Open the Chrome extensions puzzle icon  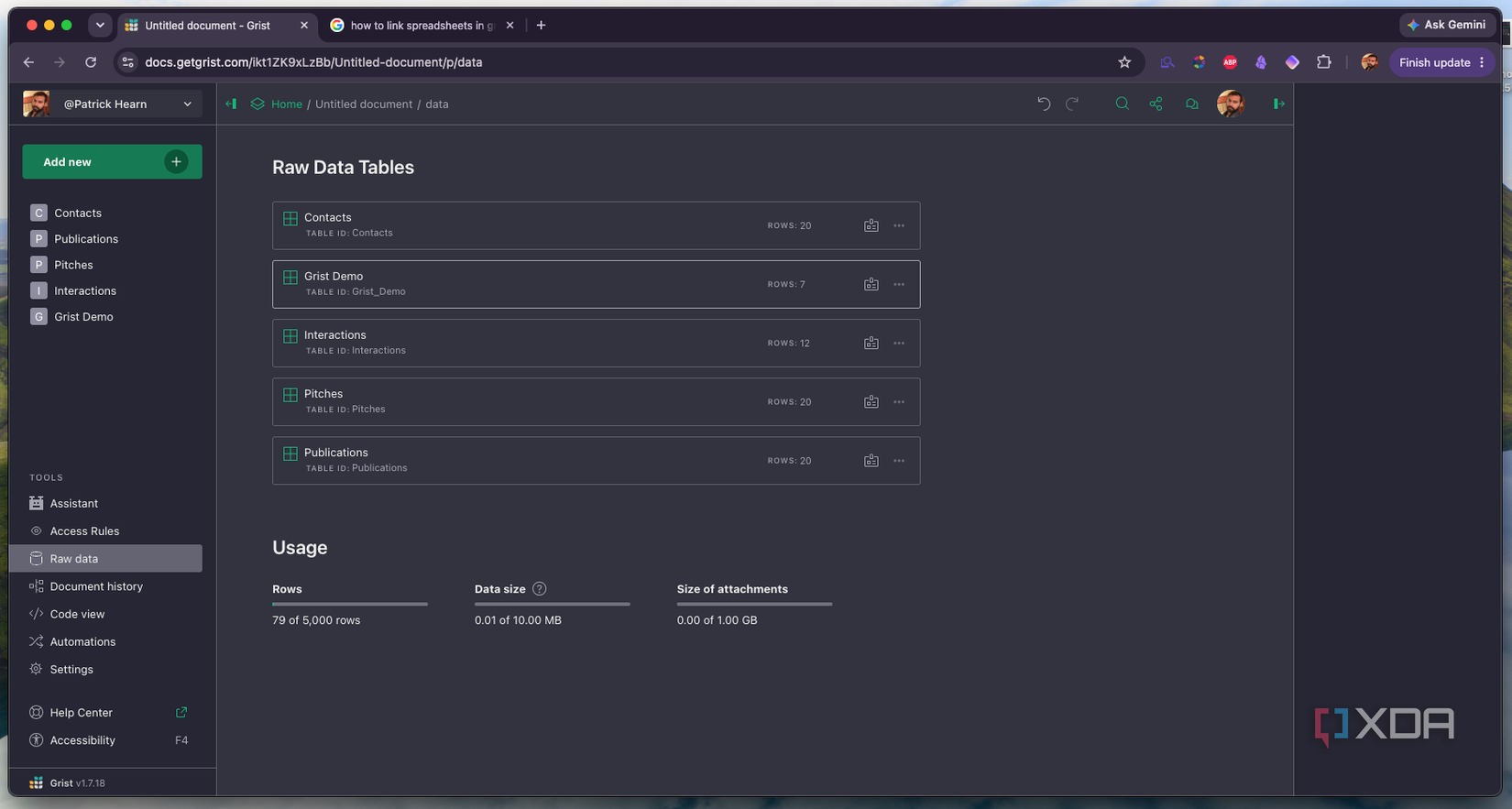[x=1323, y=62]
